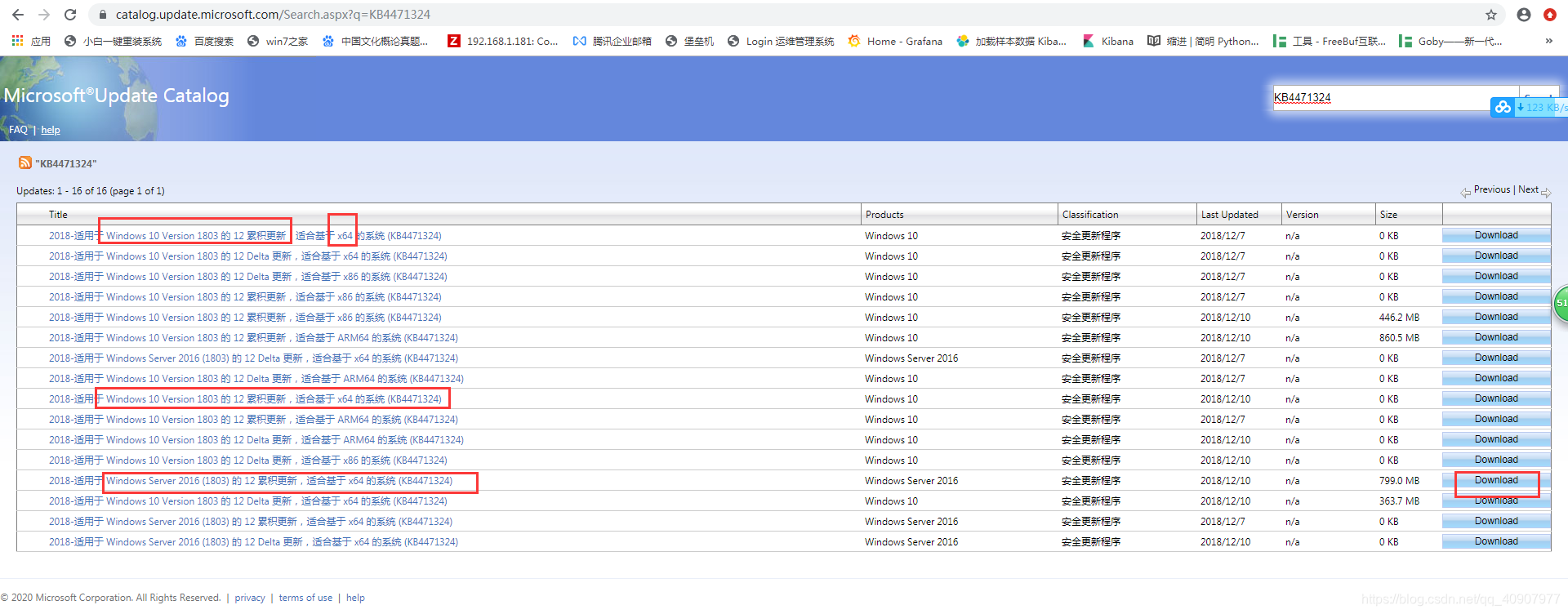Viewport: 1568px width, 614px height.
Task: Open the Goby bookmark
Action: [x=1450, y=41]
